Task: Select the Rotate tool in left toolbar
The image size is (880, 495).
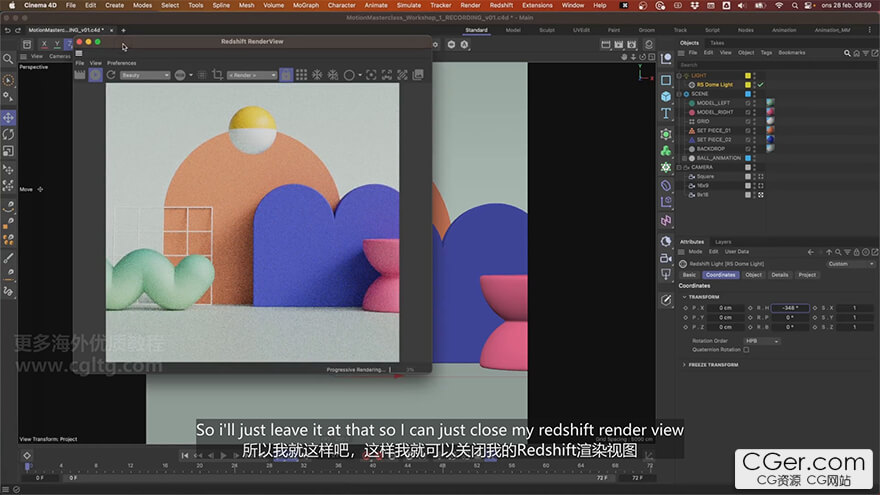Action: [x=8, y=135]
